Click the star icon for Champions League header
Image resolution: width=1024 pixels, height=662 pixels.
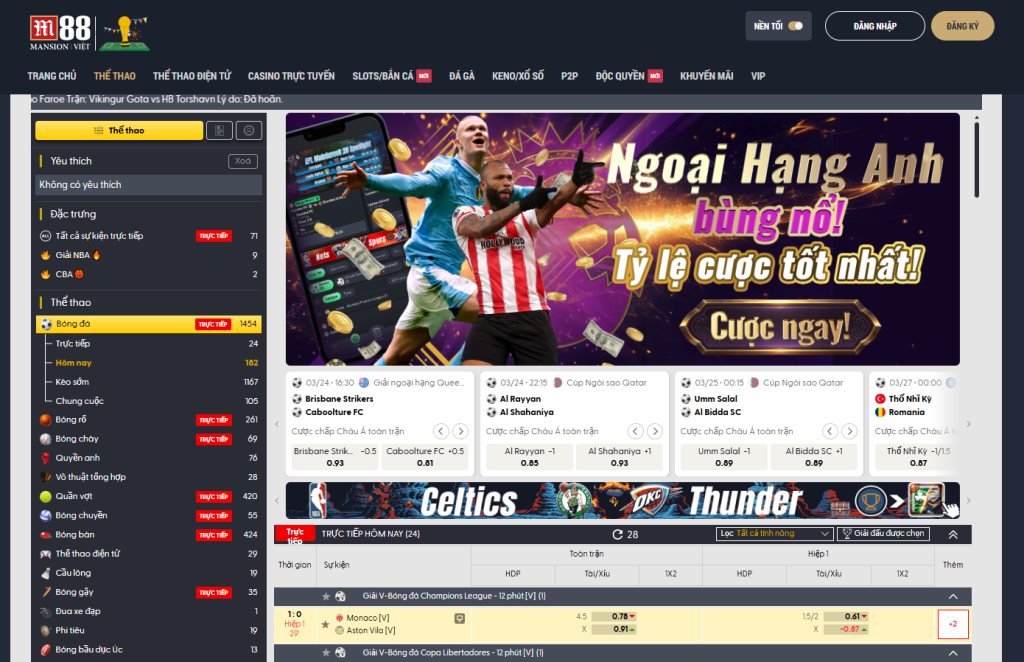pyautogui.click(x=326, y=596)
